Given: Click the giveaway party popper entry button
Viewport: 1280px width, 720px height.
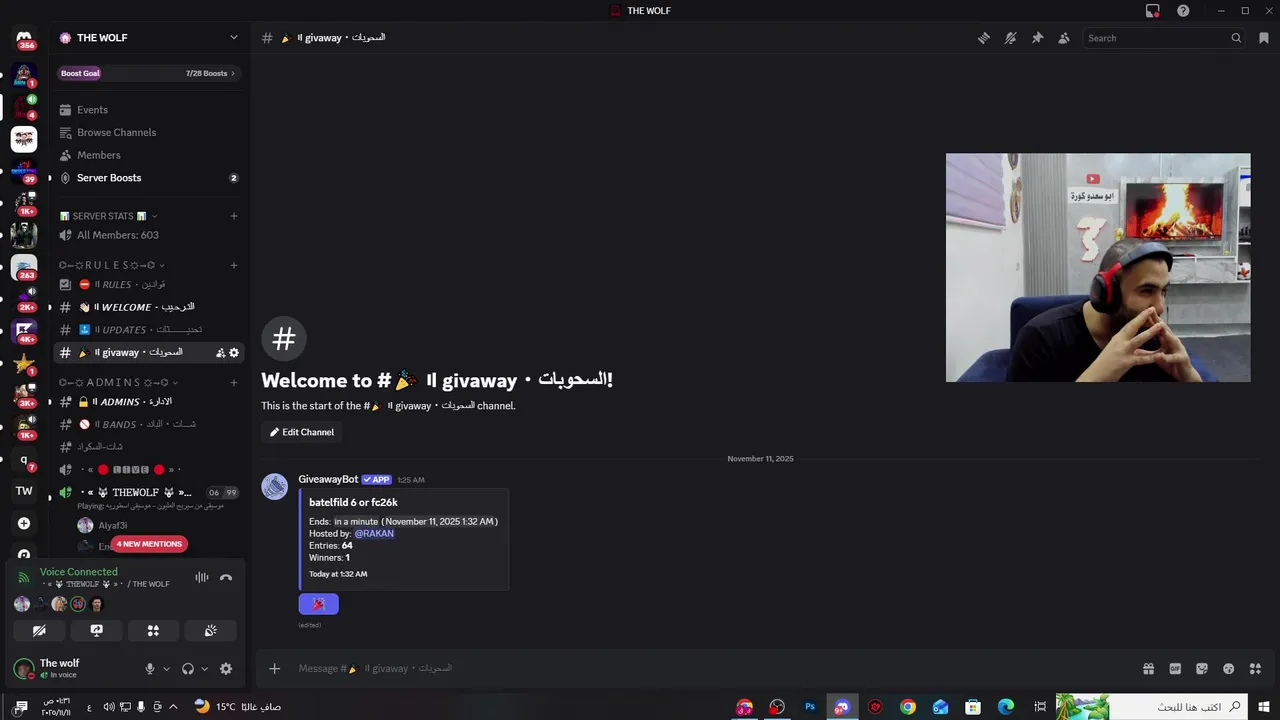Looking at the screenshot, I should click(318, 604).
